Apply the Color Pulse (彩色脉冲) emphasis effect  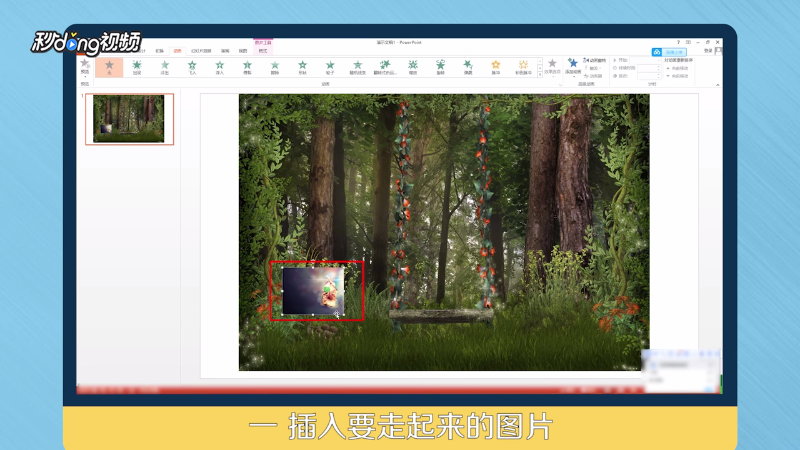(x=523, y=67)
